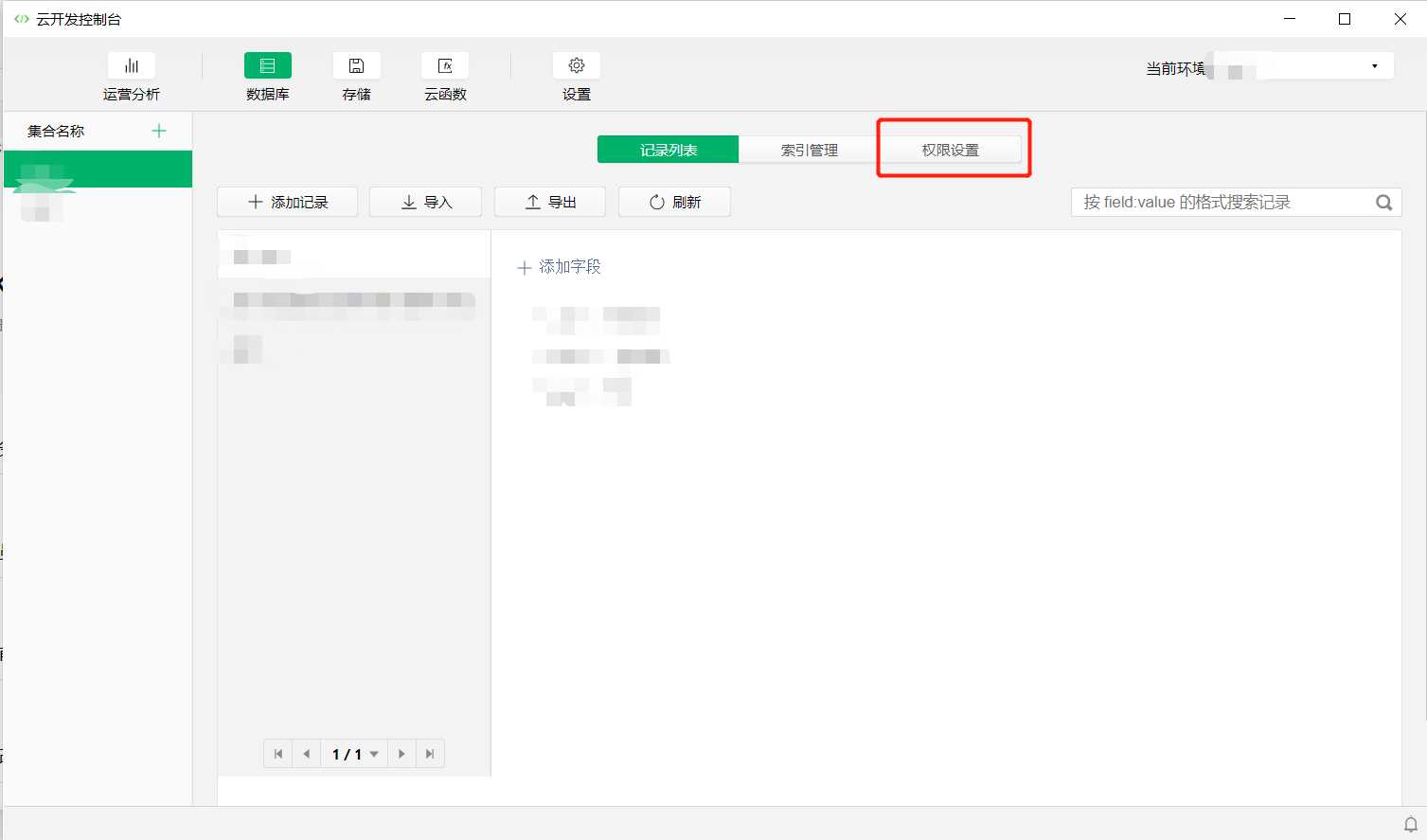1427x840 pixels.
Task: Click the 导入 import button
Action: [426, 202]
